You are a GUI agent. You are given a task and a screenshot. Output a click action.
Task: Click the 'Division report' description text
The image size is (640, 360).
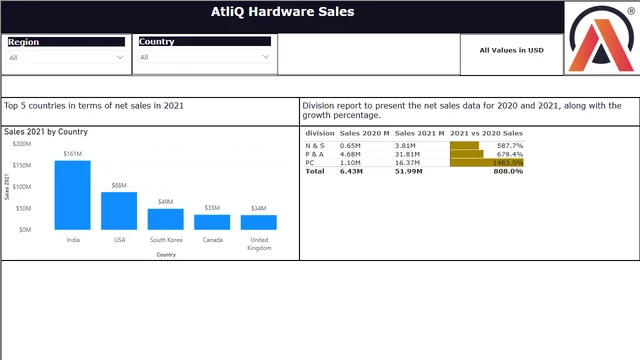tap(462, 110)
